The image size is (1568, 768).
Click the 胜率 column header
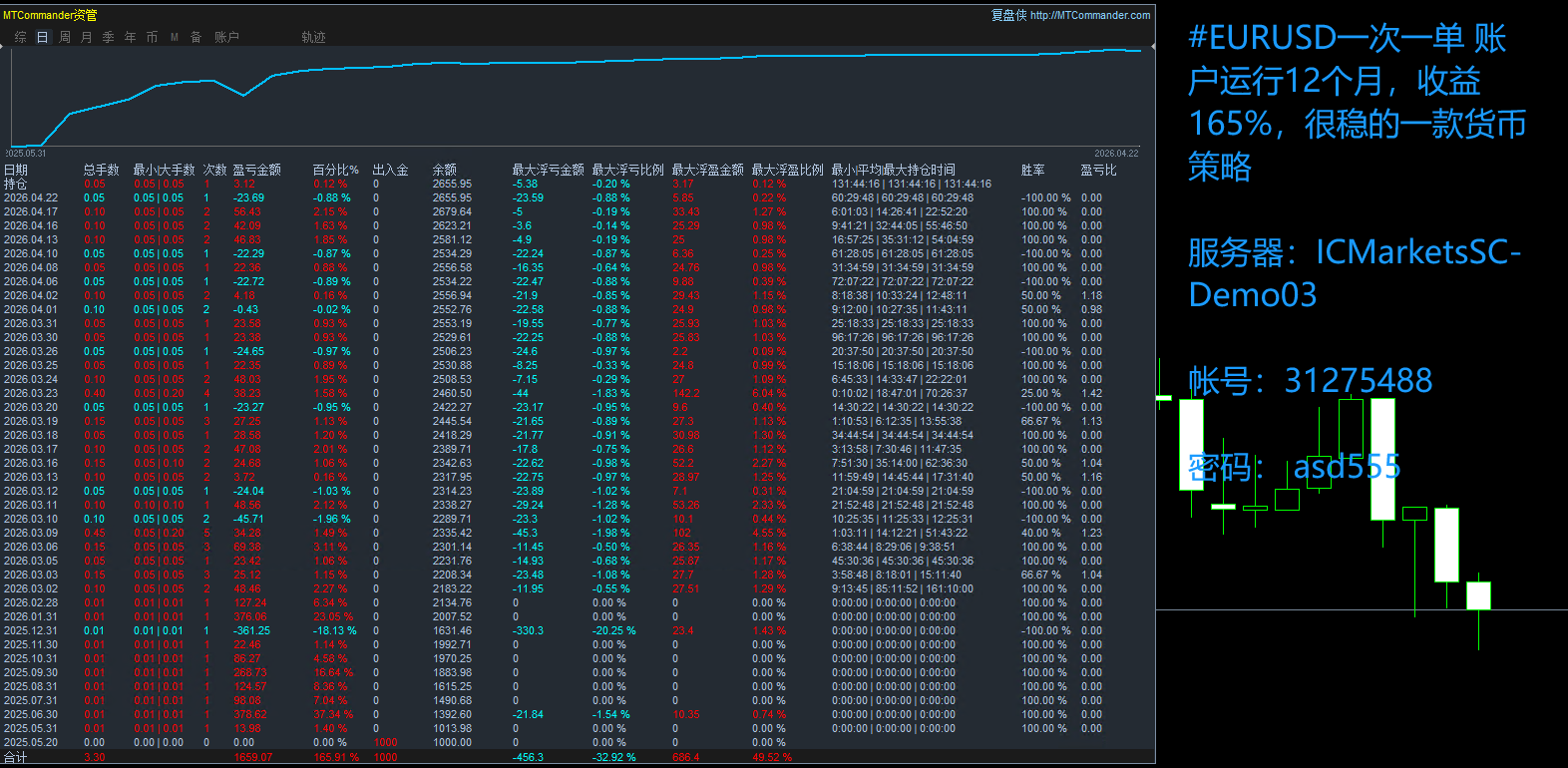click(1033, 170)
